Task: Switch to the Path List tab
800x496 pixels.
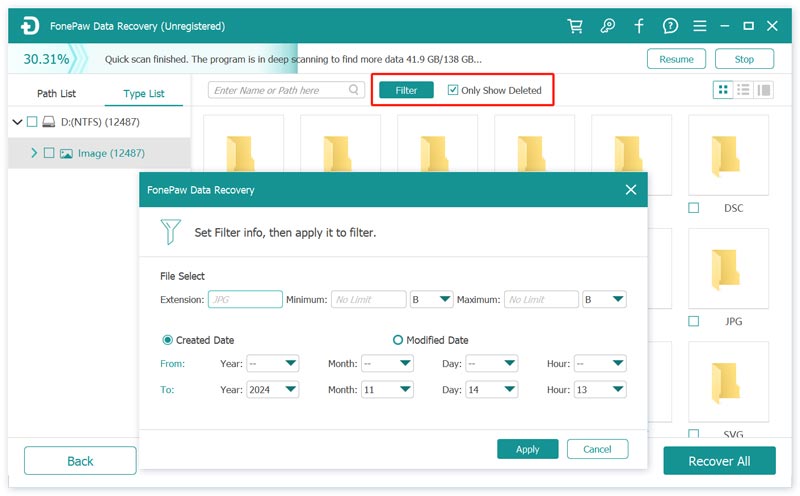Action: coord(56,94)
